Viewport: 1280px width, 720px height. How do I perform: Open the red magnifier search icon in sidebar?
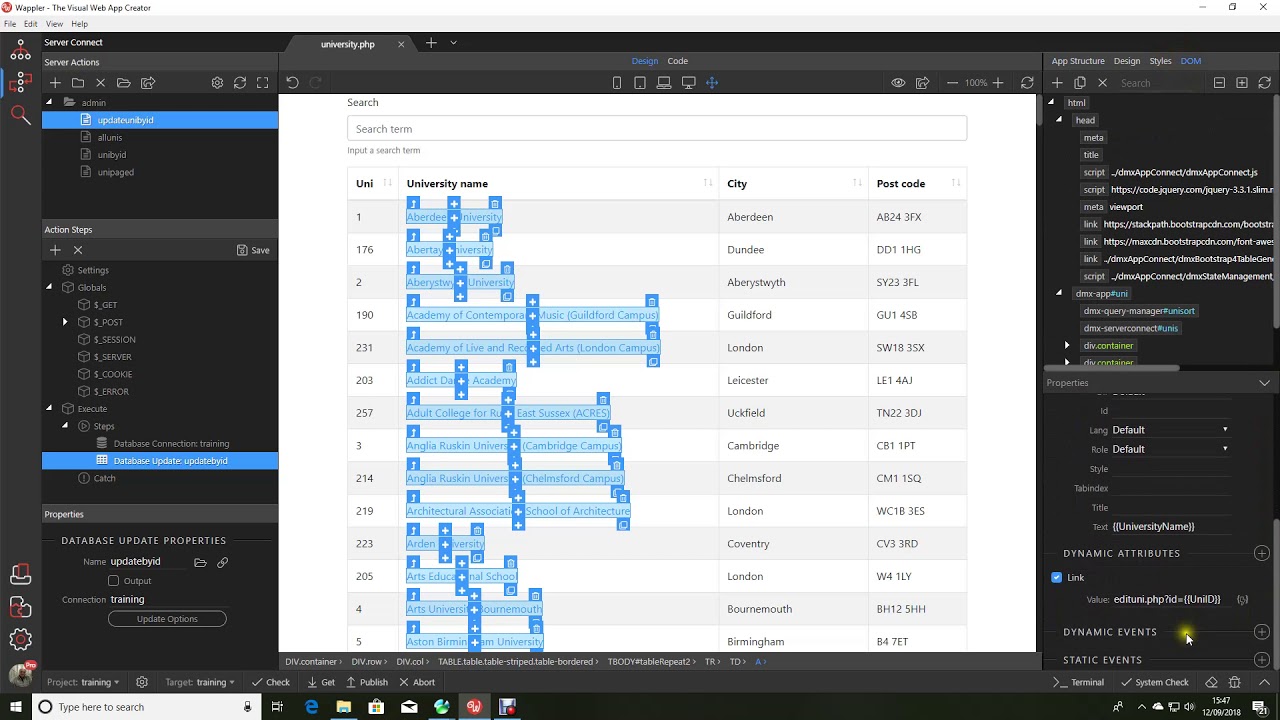pyautogui.click(x=20, y=115)
